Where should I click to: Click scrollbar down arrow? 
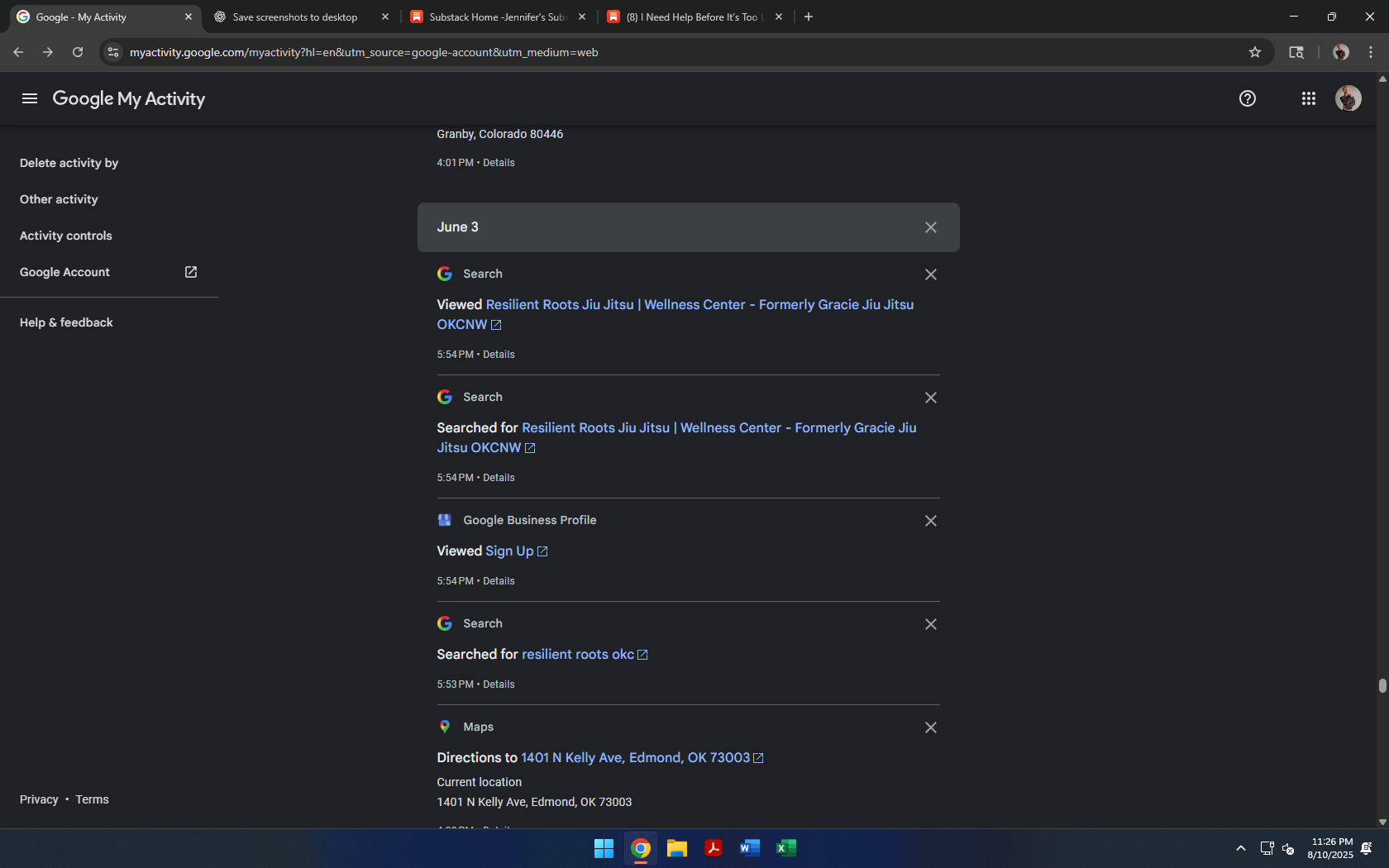point(1382,822)
